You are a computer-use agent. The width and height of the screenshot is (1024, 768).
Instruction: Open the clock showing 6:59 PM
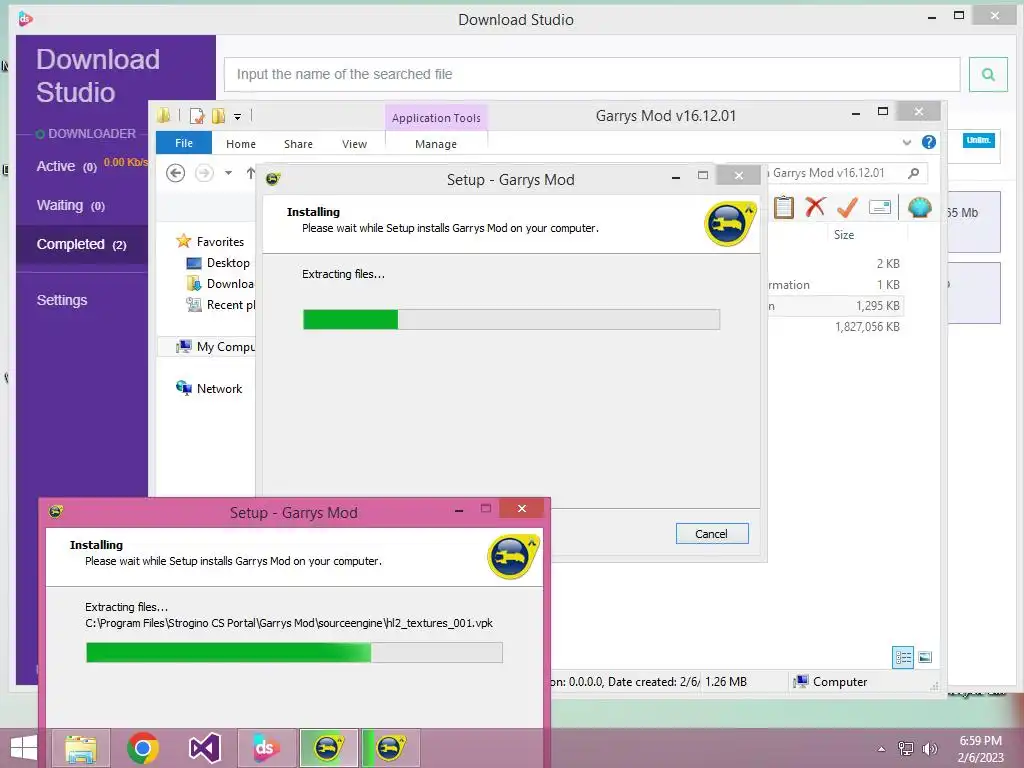pos(980,741)
